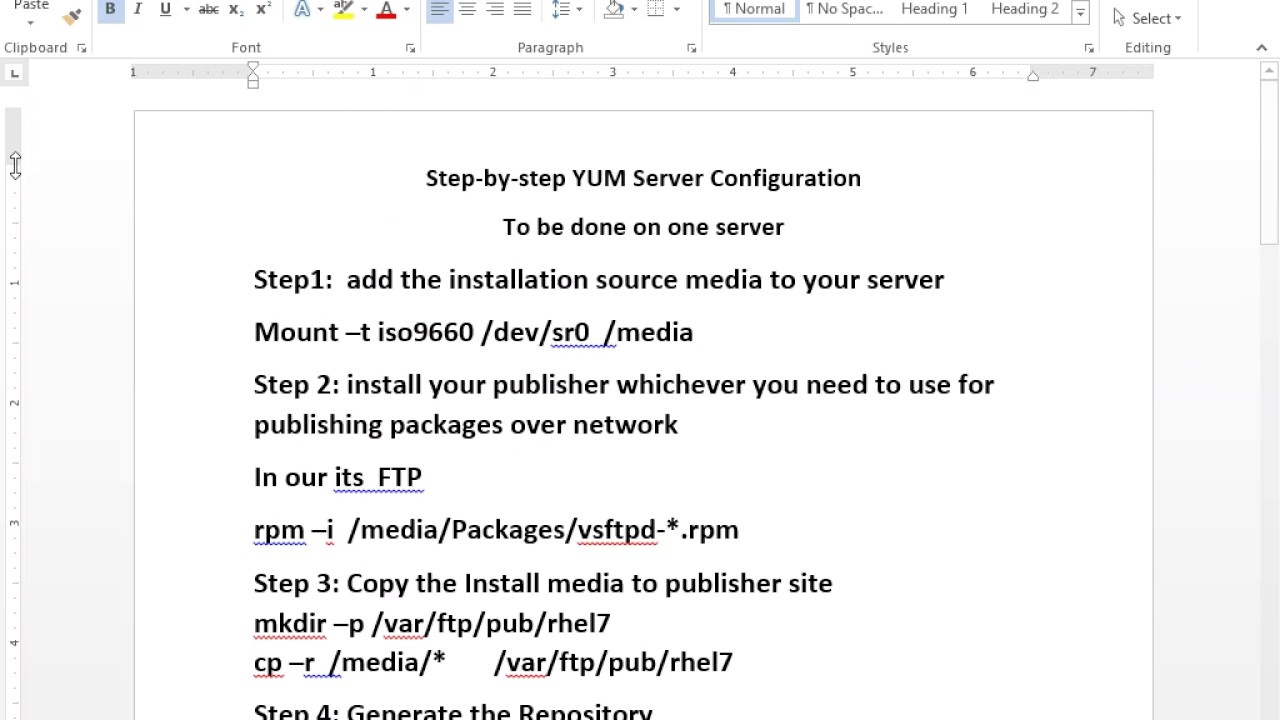The image size is (1280, 720).
Task: Apply the Heading 2 style
Action: (x=1024, y=10)
